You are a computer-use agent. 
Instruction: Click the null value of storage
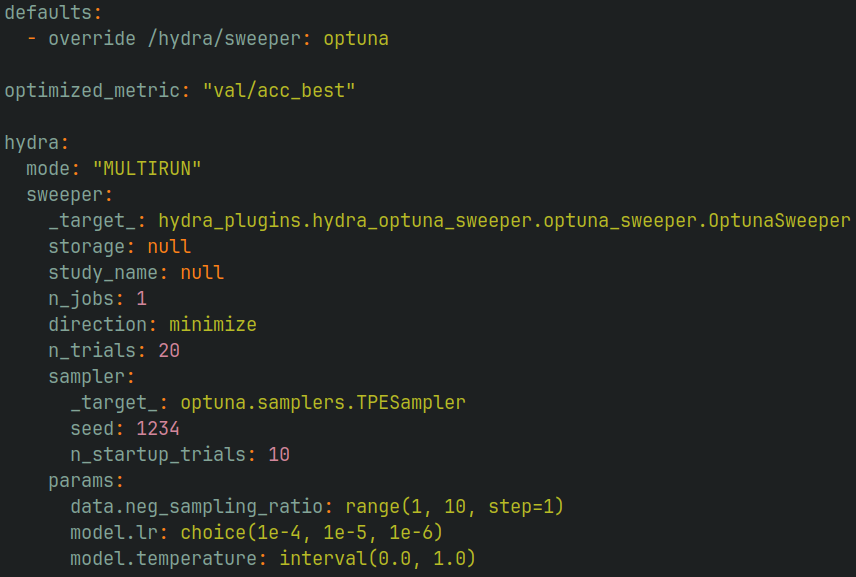point(169,247)
